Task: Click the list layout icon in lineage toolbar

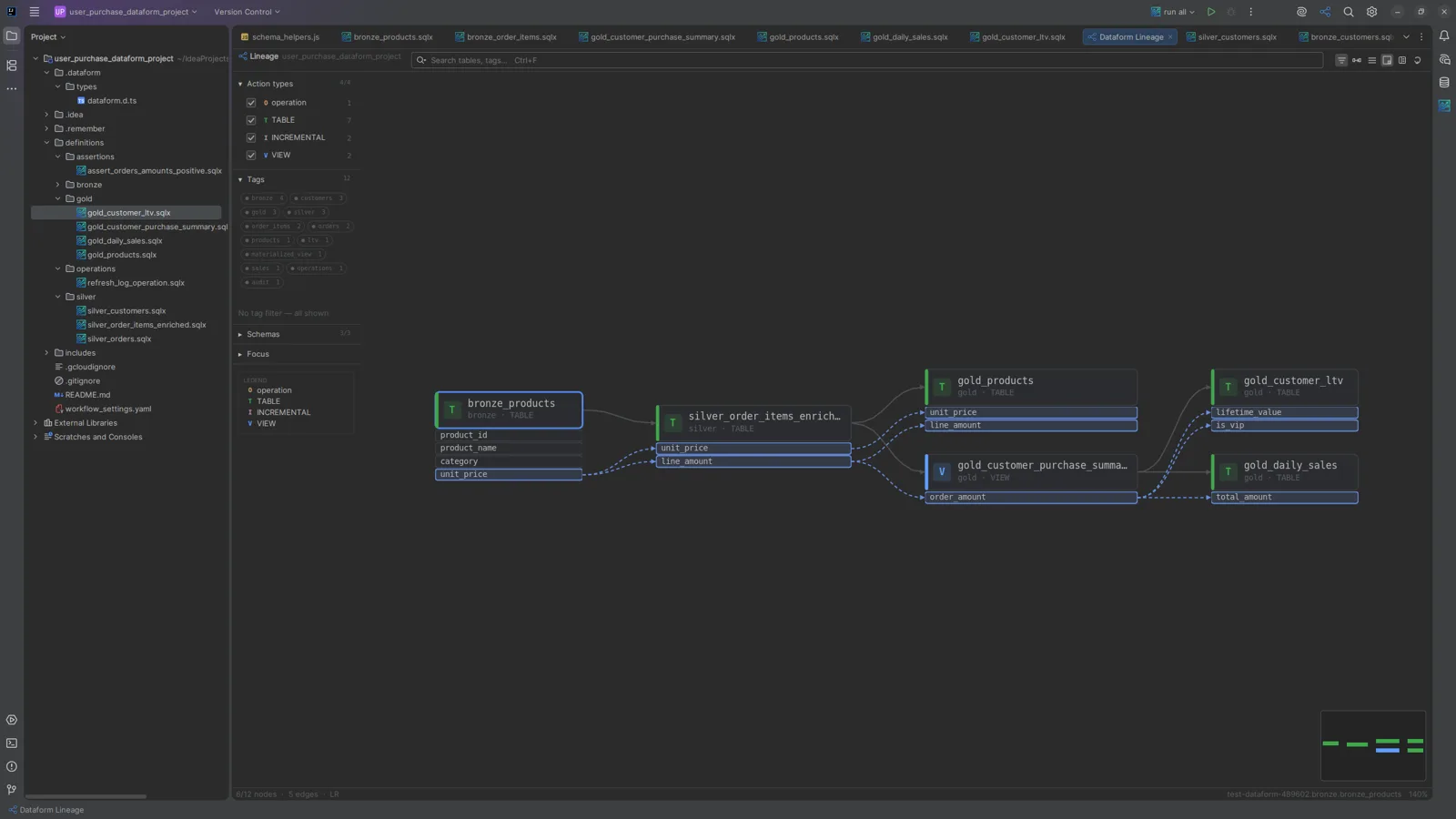Action: [x=1372, y=60]
